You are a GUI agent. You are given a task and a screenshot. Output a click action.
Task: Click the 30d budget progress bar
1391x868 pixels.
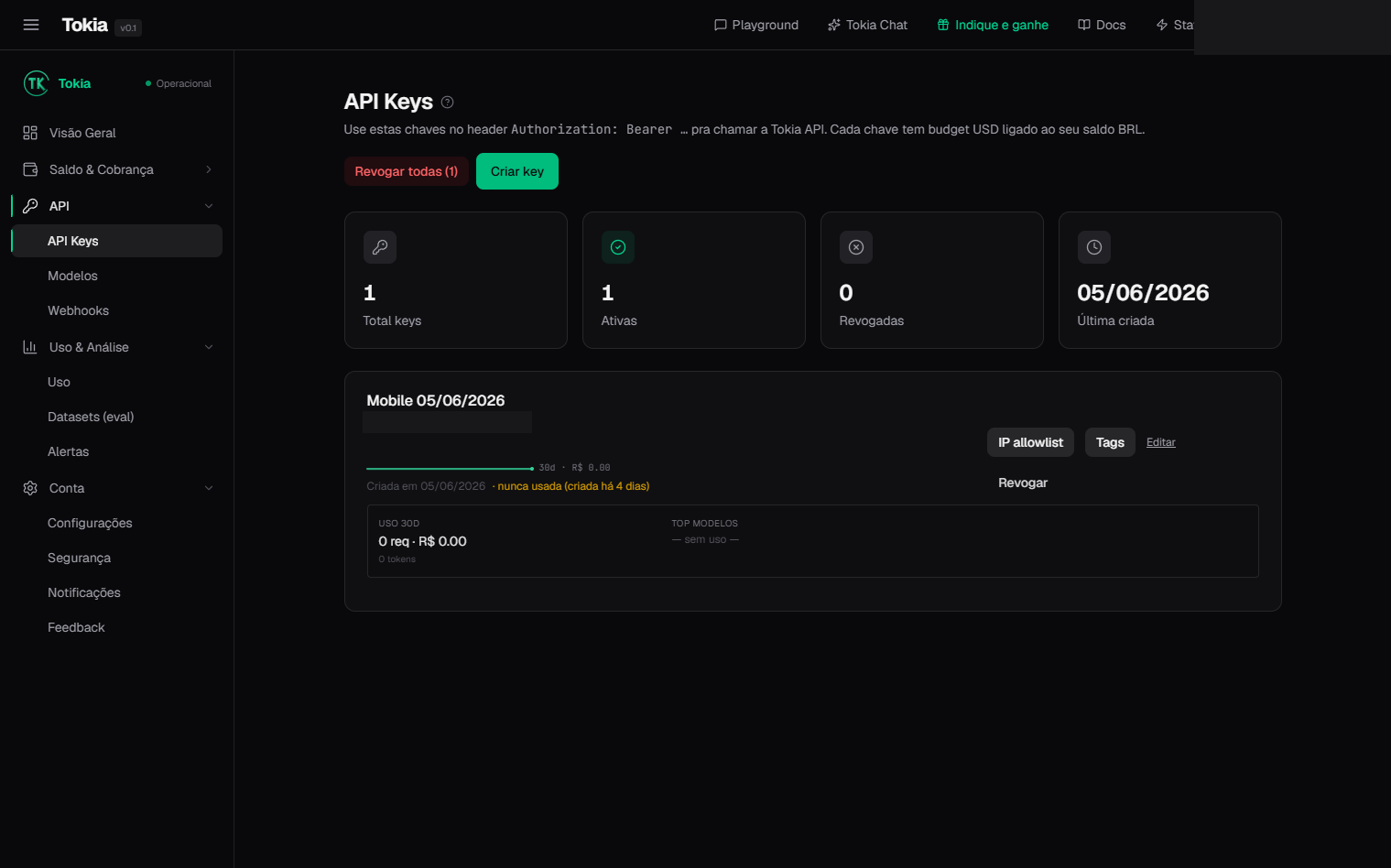tap(450, 468)
